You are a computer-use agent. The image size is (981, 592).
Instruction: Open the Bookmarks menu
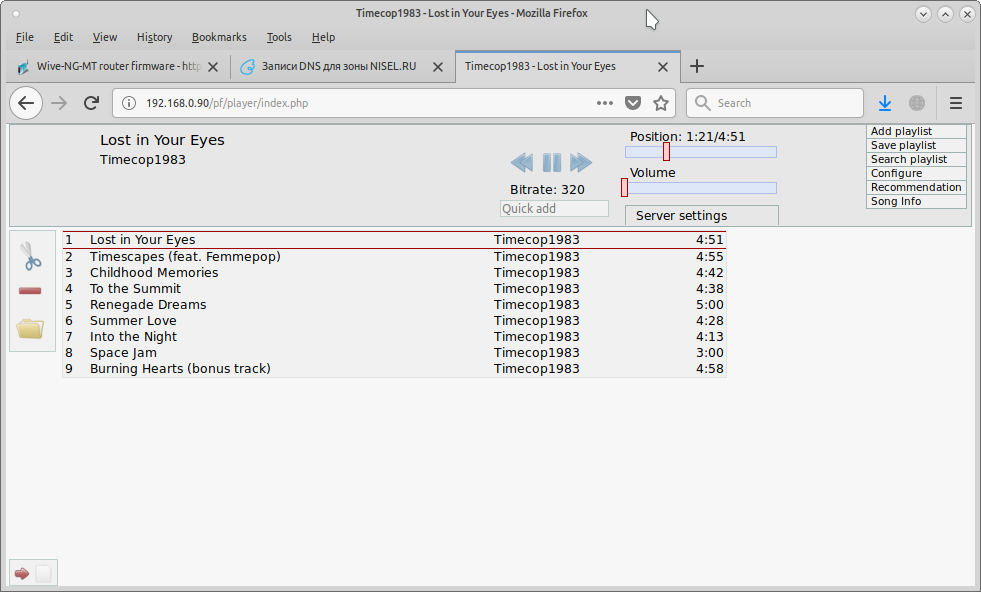click(x=219, y=37)
